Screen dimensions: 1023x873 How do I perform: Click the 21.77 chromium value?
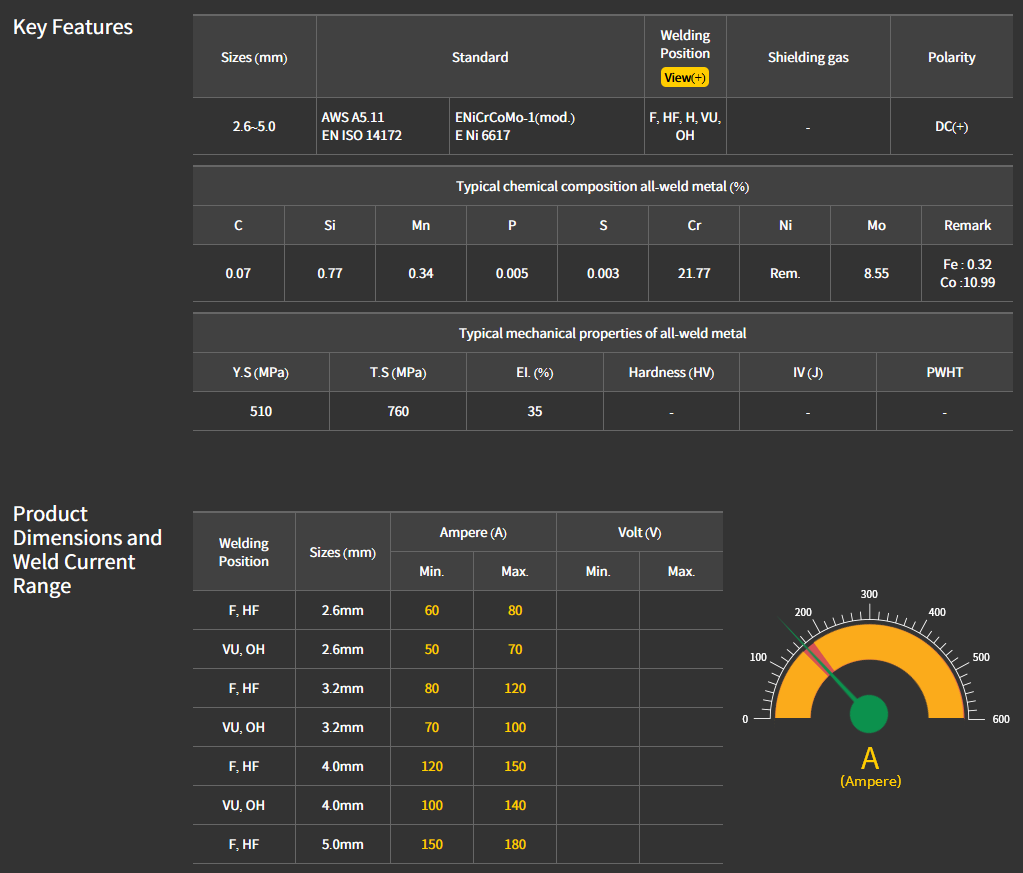(x=694, y=273)
